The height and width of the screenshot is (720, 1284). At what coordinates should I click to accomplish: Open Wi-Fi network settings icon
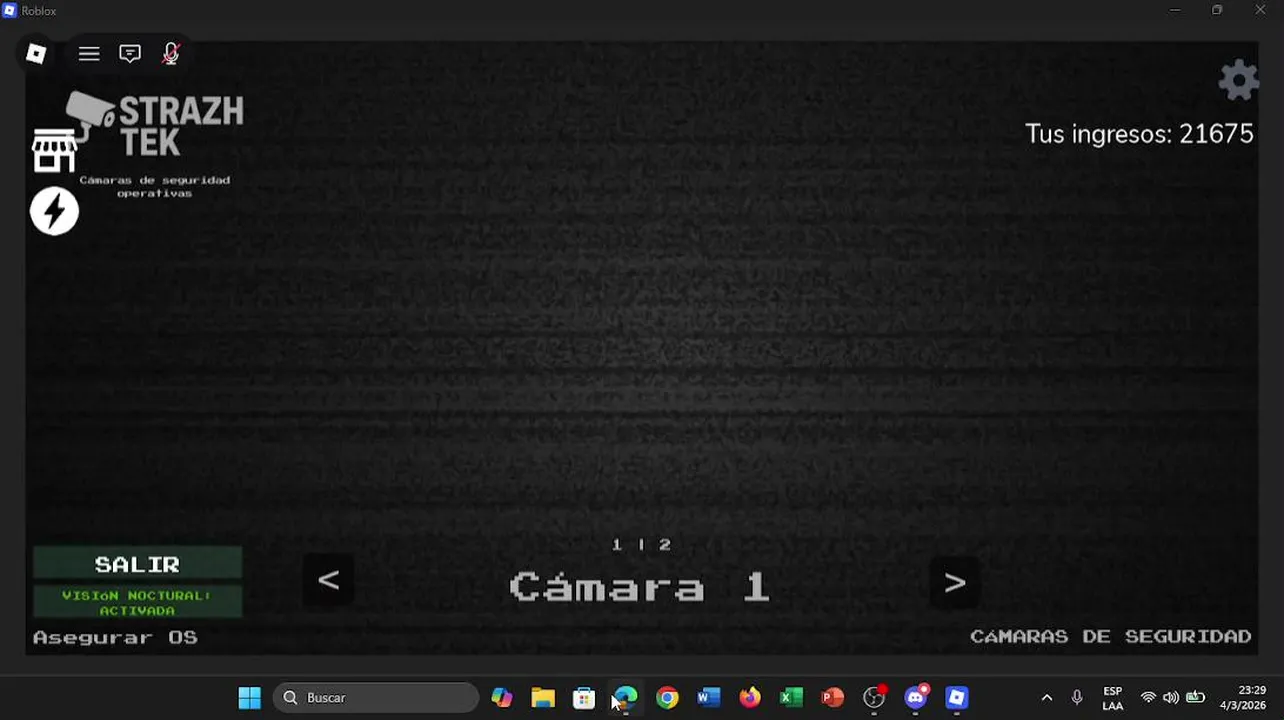(1148, 698)
